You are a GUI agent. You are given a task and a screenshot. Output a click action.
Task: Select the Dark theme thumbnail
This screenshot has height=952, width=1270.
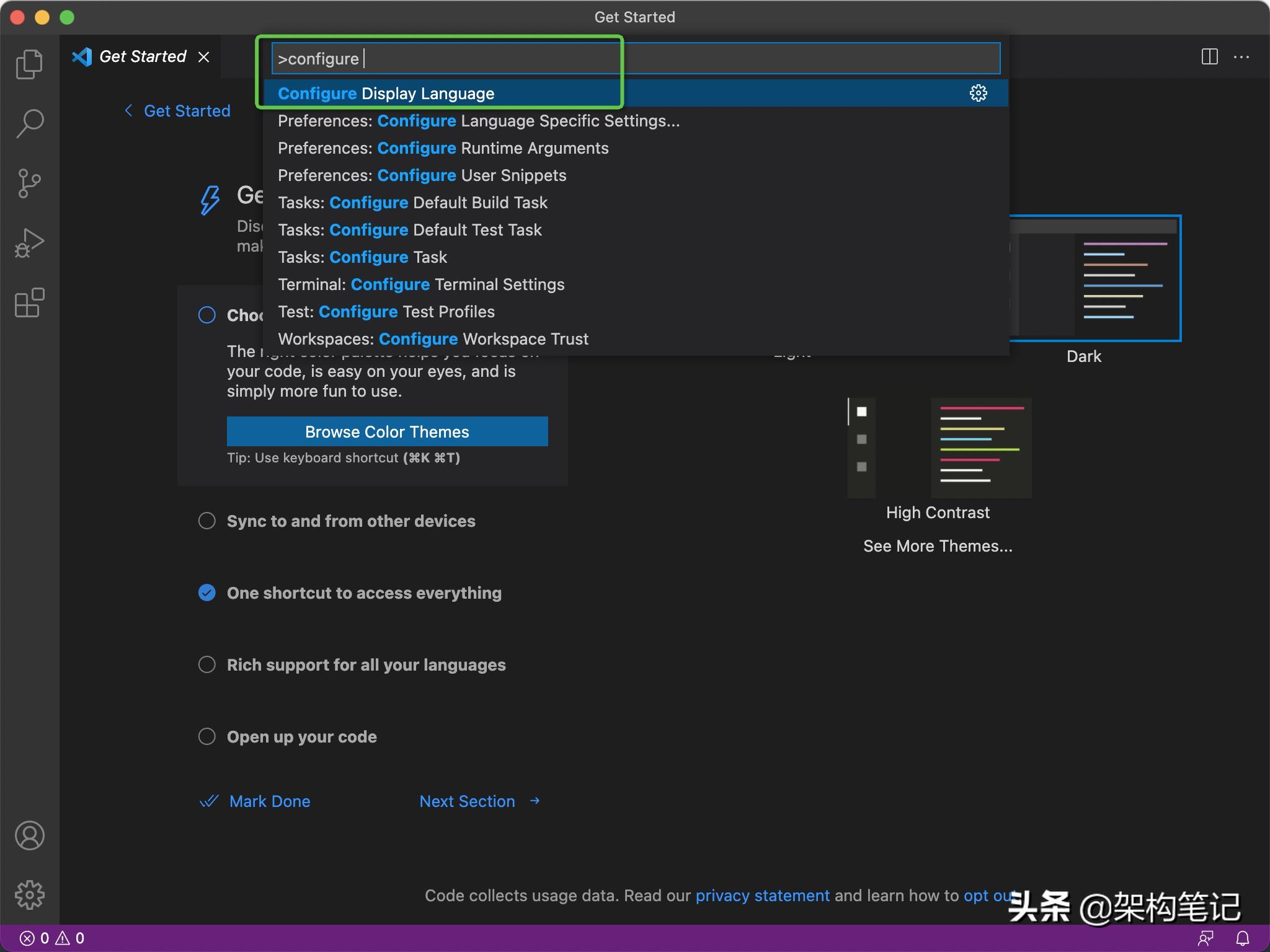tap(1095, 278)
